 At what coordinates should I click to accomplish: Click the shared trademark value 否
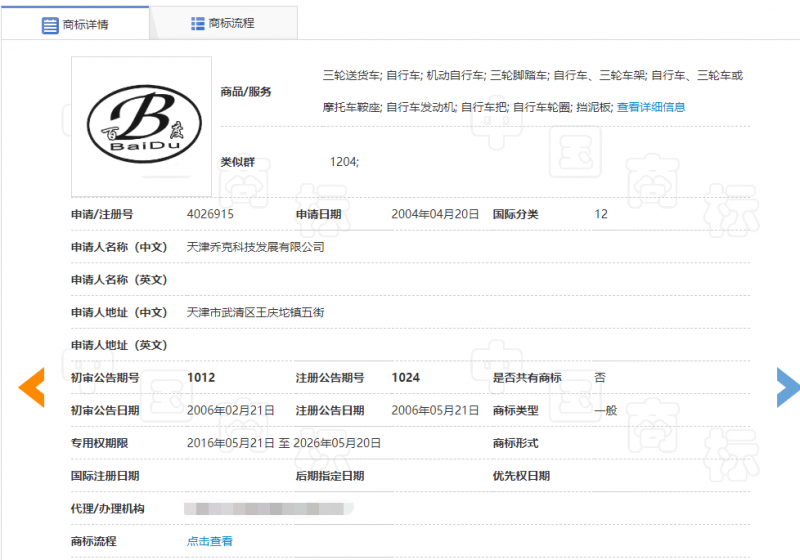pos(600,377)
